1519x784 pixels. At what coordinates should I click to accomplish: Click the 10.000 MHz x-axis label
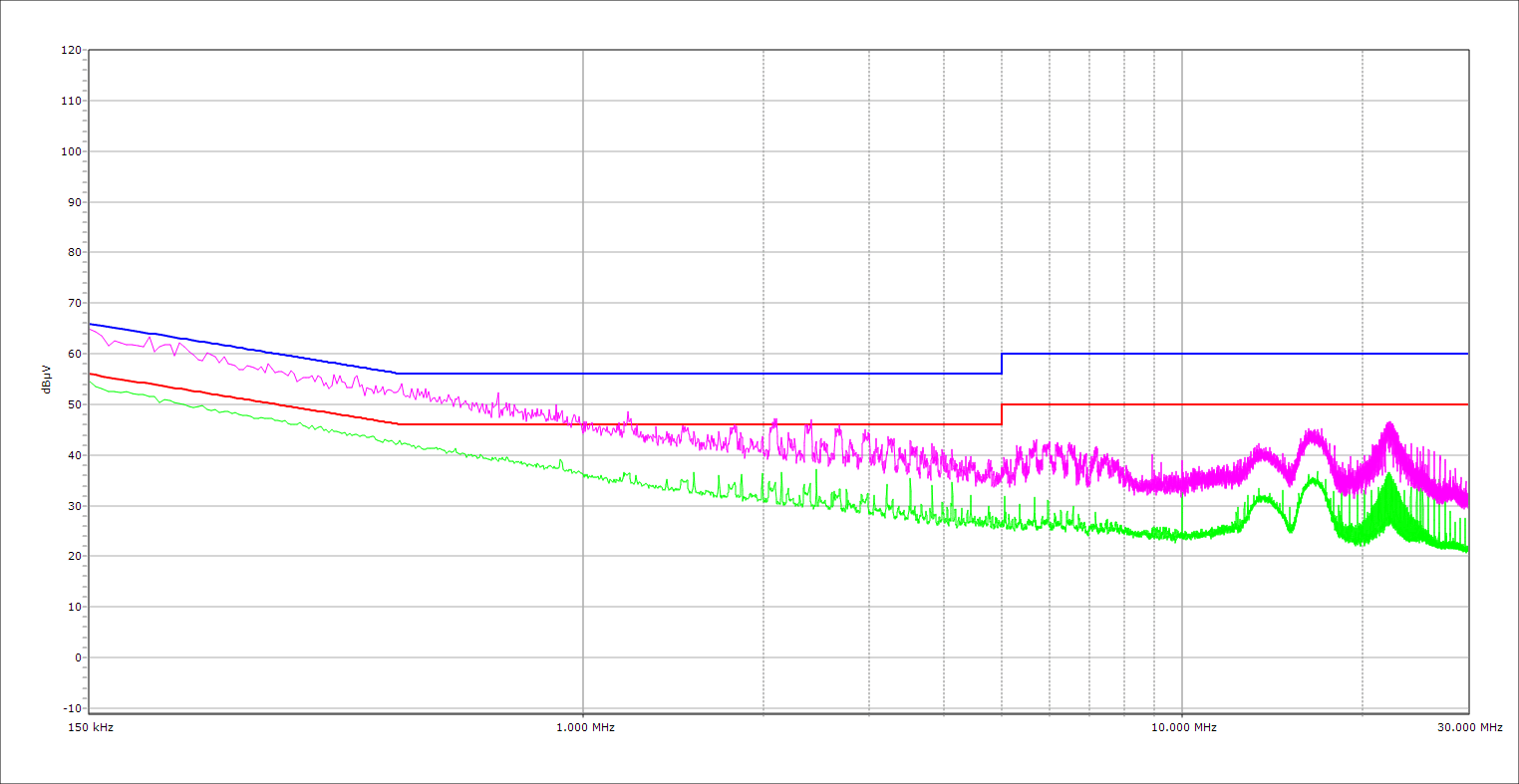tap(1183, 727)
